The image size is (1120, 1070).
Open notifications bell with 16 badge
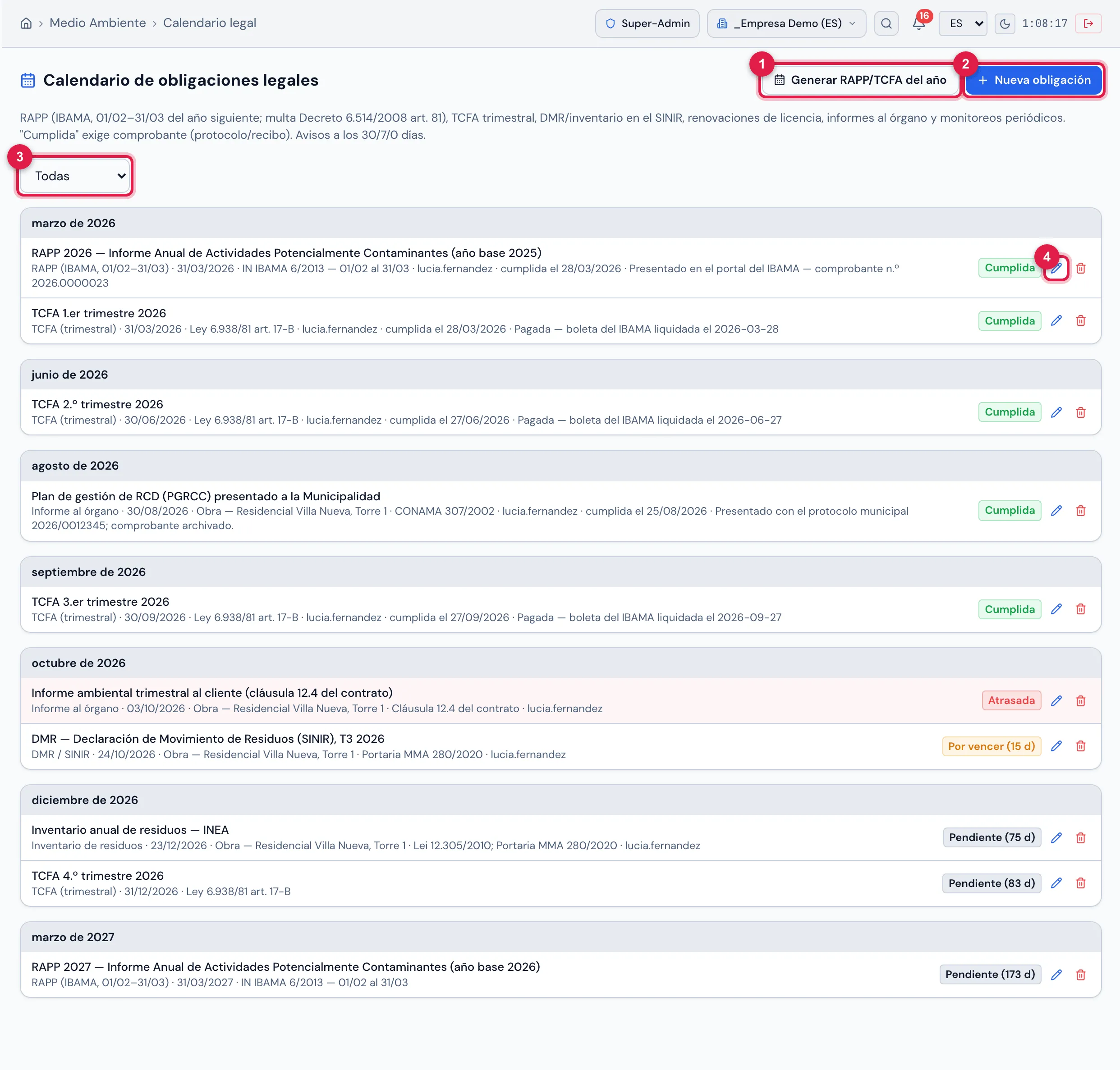[918, 23]
